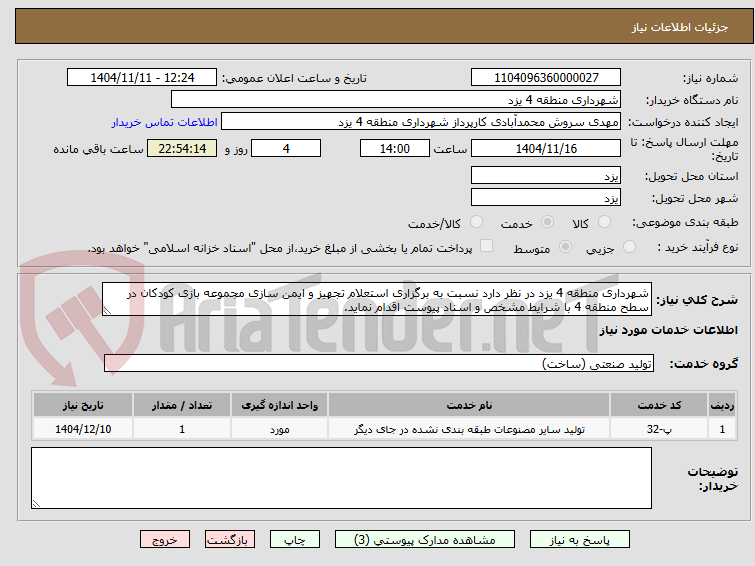The image size is (755, 566).
Task: Click the page title 'جزئیات اطلاعات نیاز'
Action: [x=679, y=27]
